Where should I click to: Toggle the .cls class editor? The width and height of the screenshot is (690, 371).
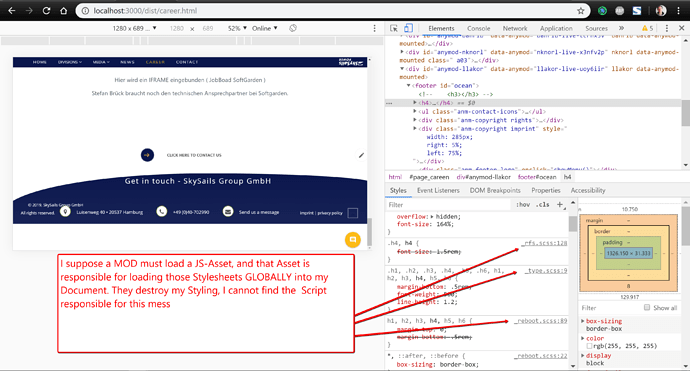pyautogui.click(x=543, y=205)
